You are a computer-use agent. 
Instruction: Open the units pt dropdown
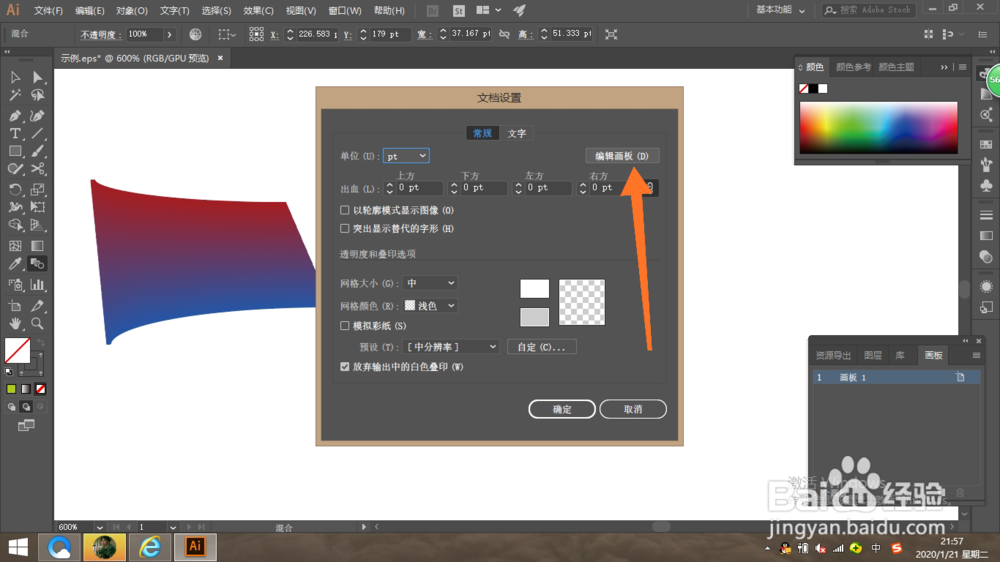coord(406,156)
